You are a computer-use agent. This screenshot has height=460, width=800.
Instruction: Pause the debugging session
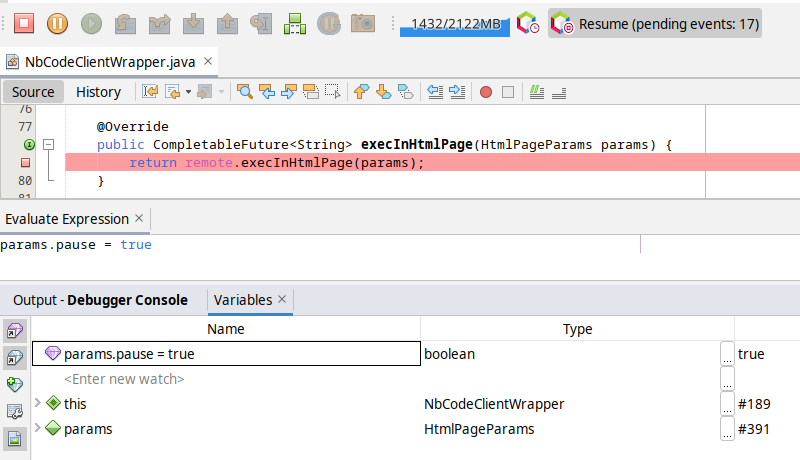tap(57, 23)
